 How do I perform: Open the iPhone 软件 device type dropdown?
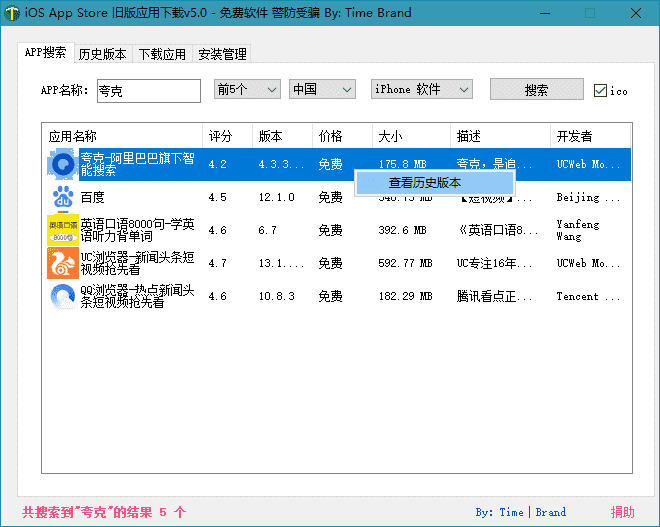point(421,89)
